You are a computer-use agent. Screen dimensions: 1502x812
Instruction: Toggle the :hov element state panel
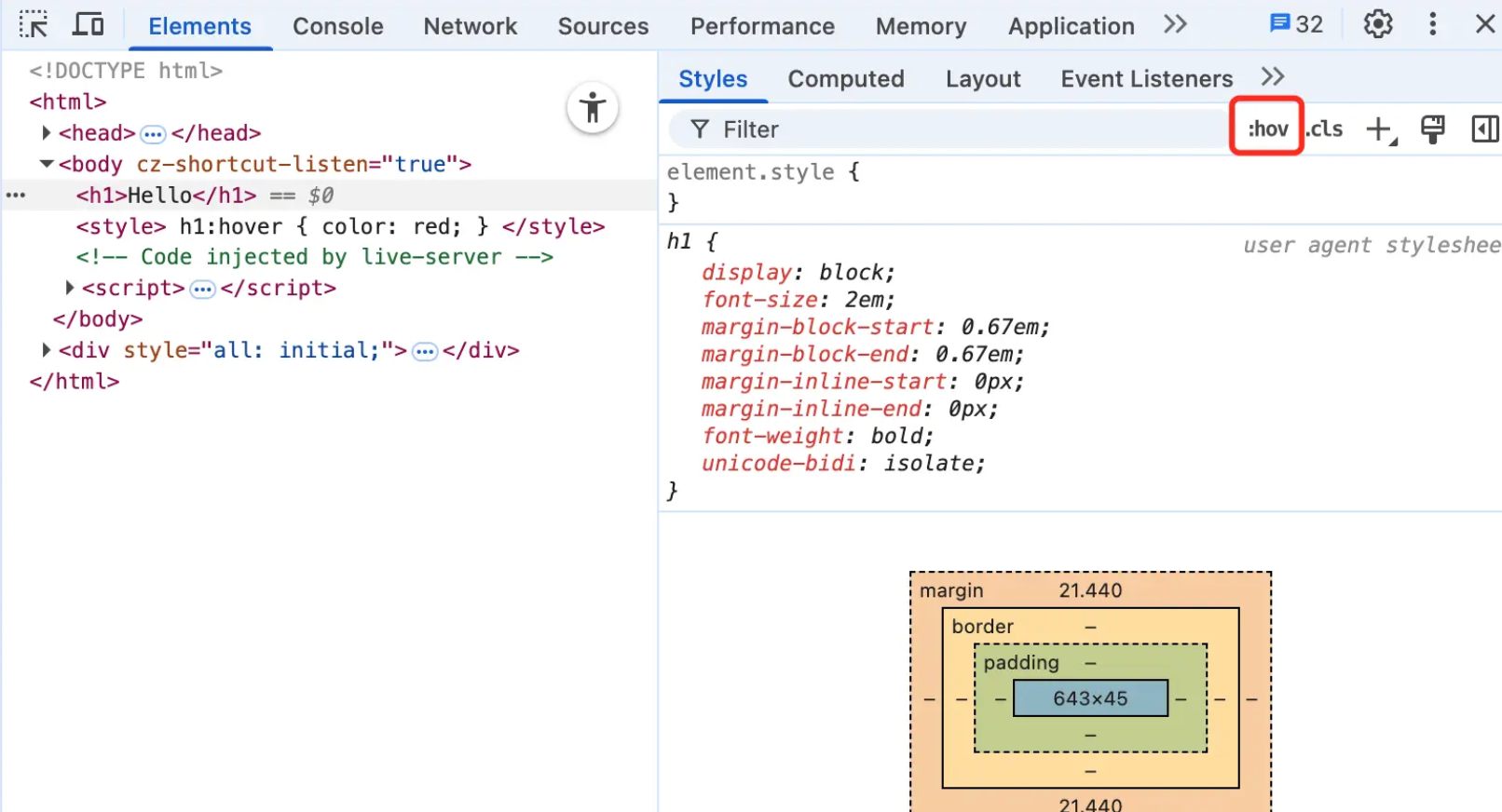point(1267,129)
